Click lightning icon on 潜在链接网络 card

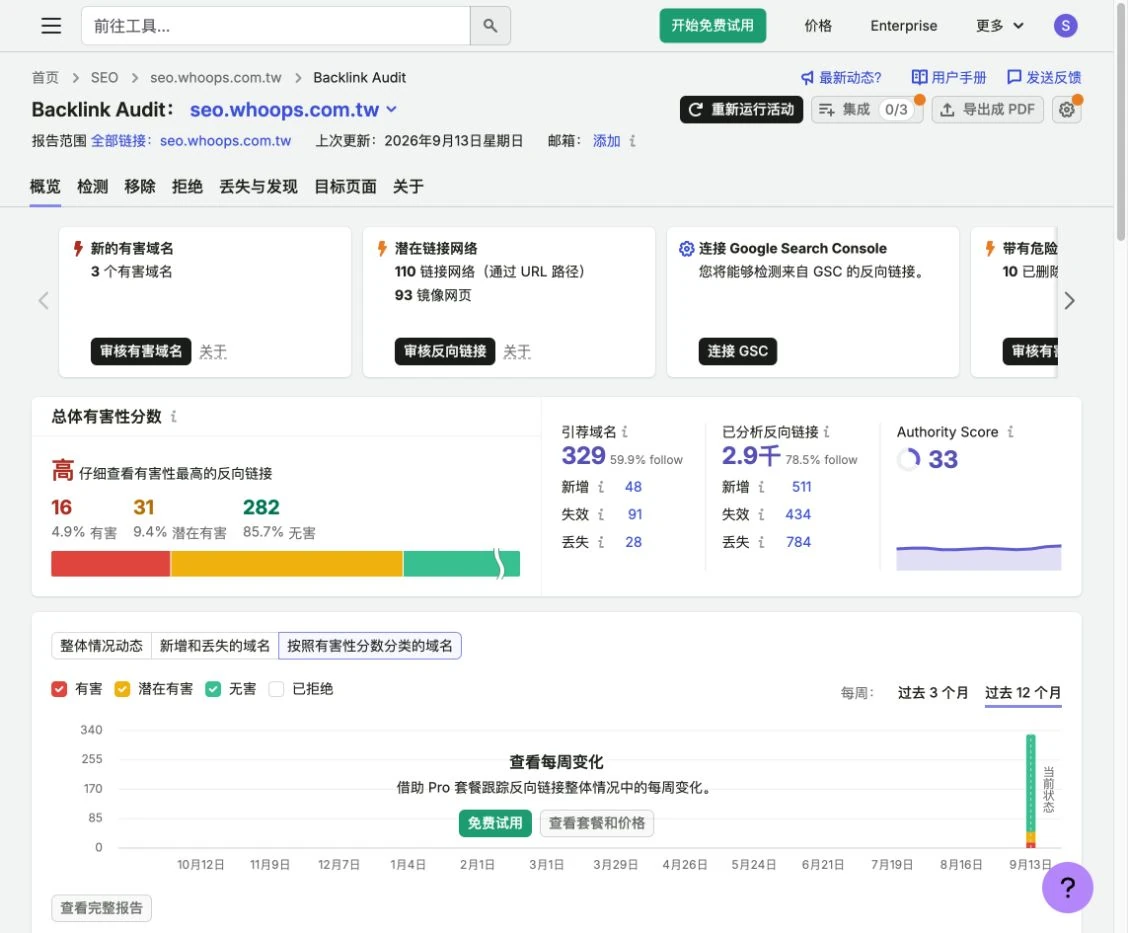pyautogui.click(x=382, y=249)
